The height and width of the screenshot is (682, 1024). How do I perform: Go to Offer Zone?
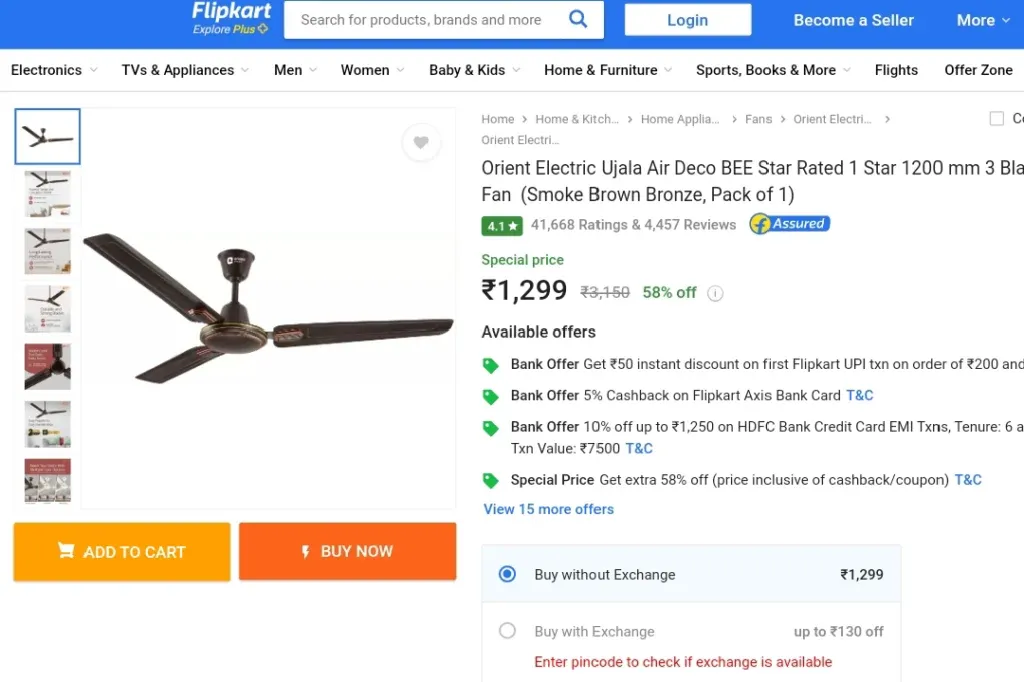(978, 70)
